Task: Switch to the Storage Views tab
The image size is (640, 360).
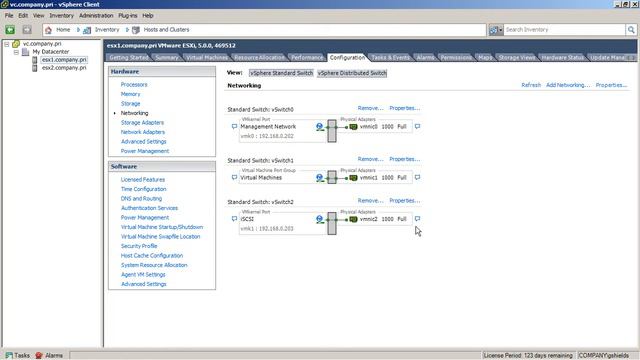Action: (x=517, y=58)
